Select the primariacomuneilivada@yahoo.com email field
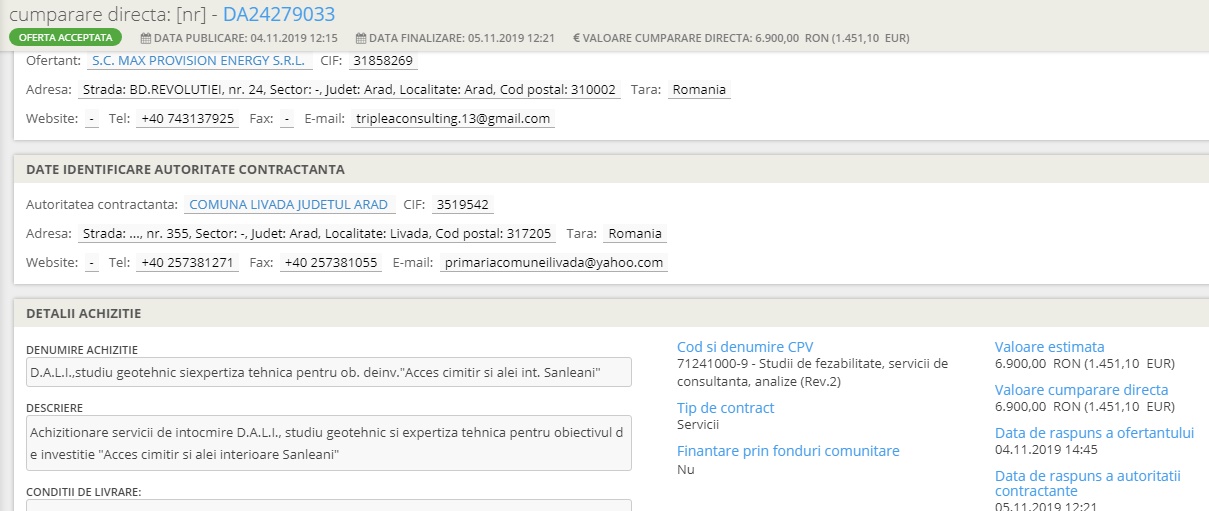 554,263
